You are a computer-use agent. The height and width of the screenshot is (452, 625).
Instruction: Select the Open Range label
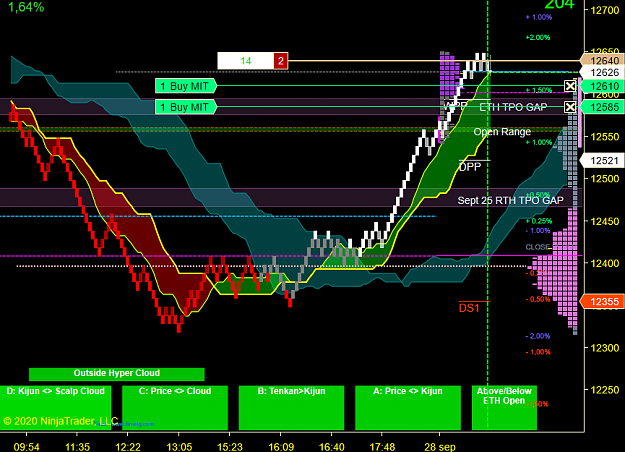click(x=502, y=132)
